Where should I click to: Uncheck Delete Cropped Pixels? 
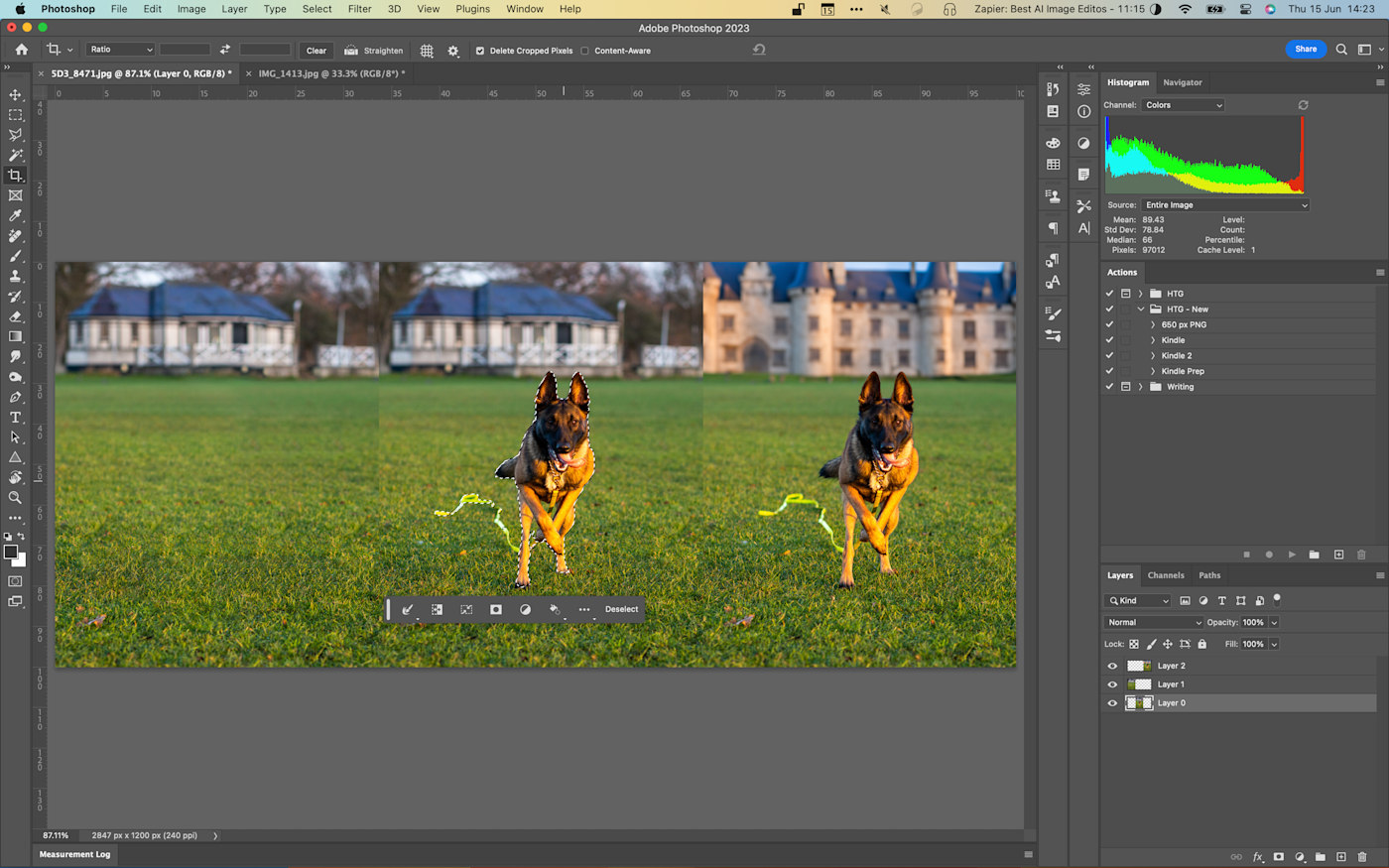[480, 51]
